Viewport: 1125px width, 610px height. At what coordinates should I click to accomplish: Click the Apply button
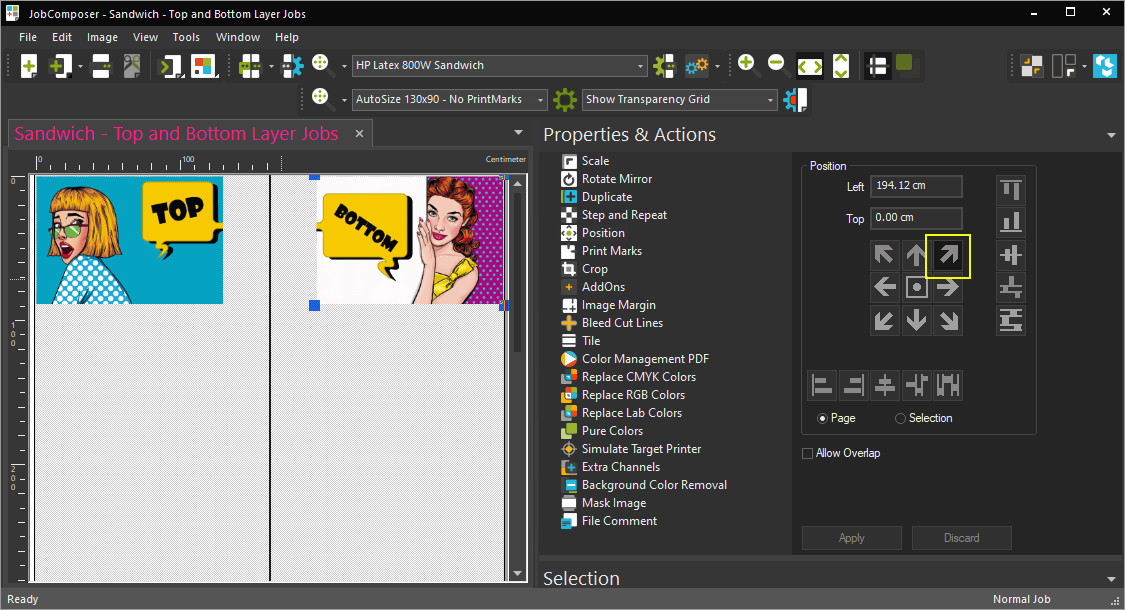(x=852, y=538)
